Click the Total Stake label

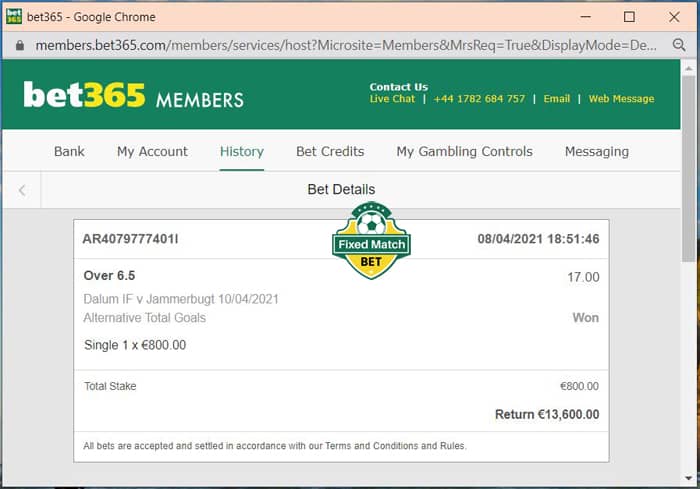point(110,386)
